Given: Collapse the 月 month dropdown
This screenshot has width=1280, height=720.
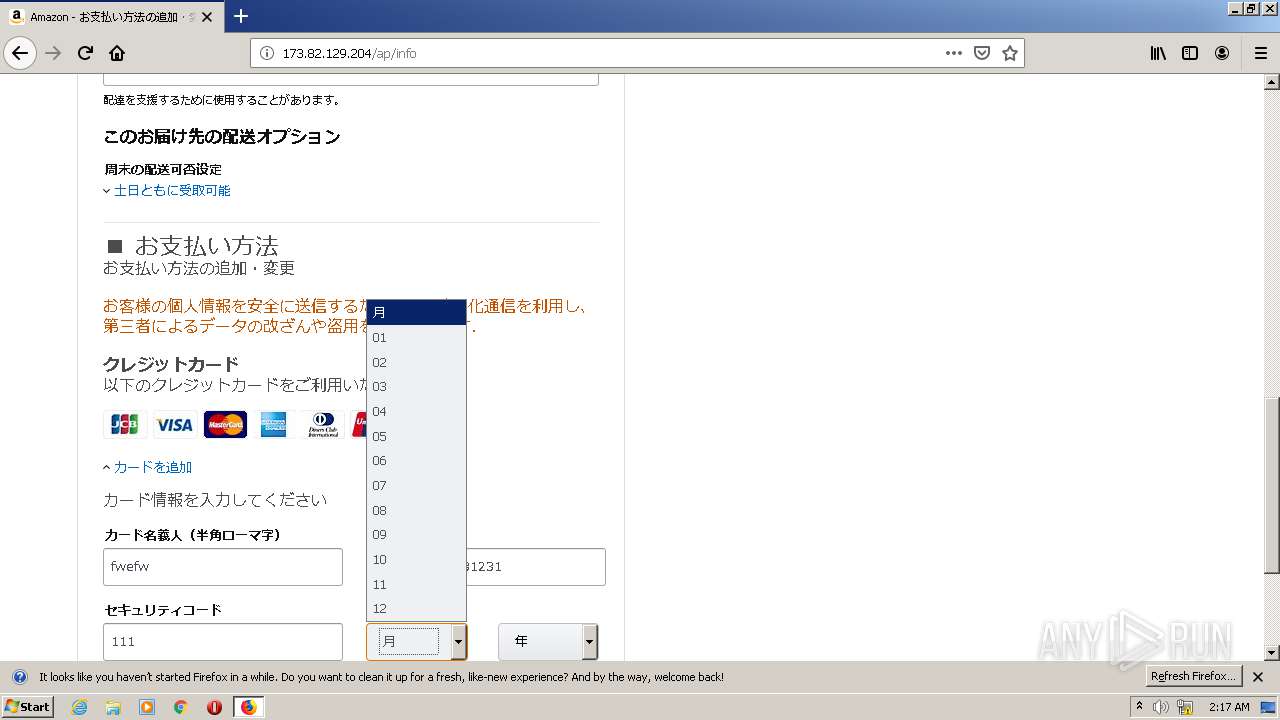Looking at the screenshot, I should click(x=416, y=641).
